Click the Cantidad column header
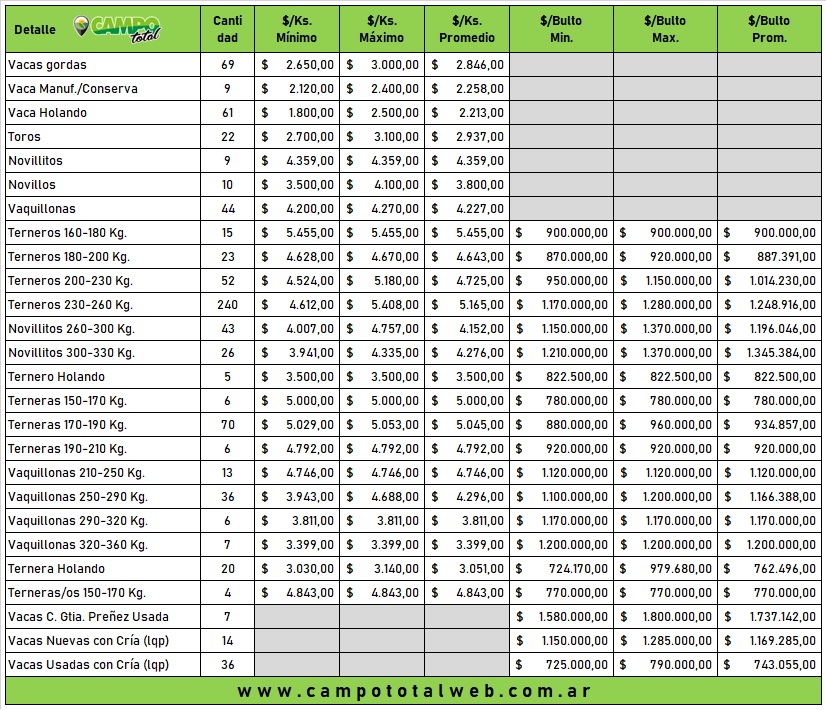Image resolution: width=826 pixels, height=710 pixels. pyautogui.click(x=227, y=29)
